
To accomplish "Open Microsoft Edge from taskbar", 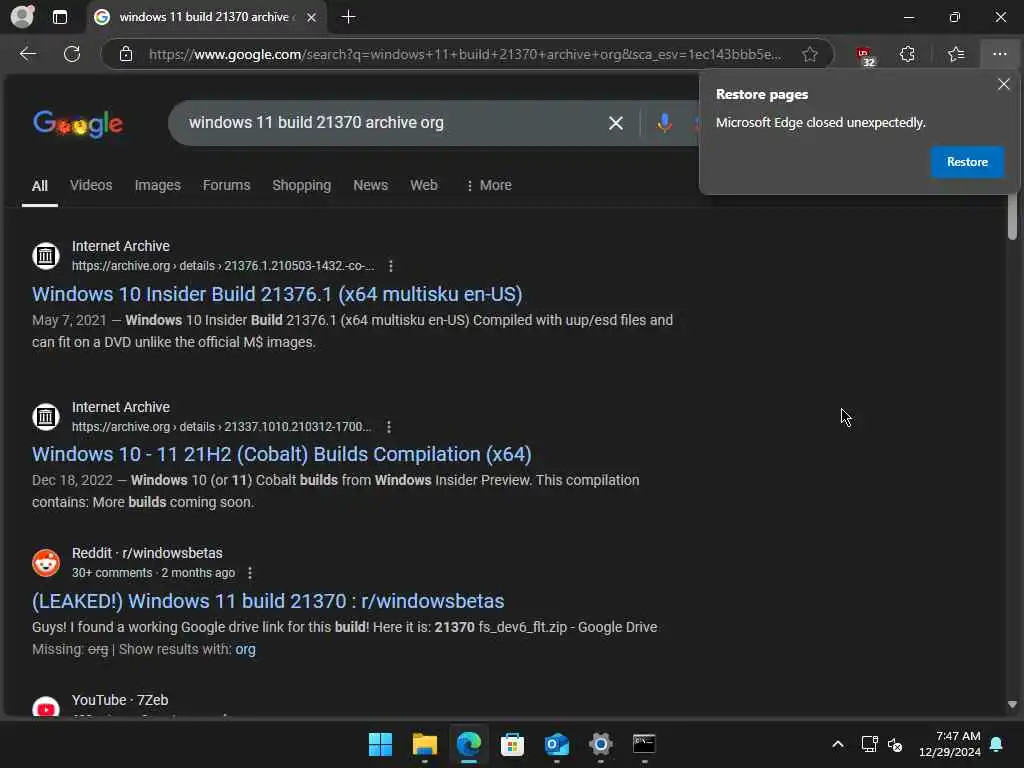I will tap(468, 744).
